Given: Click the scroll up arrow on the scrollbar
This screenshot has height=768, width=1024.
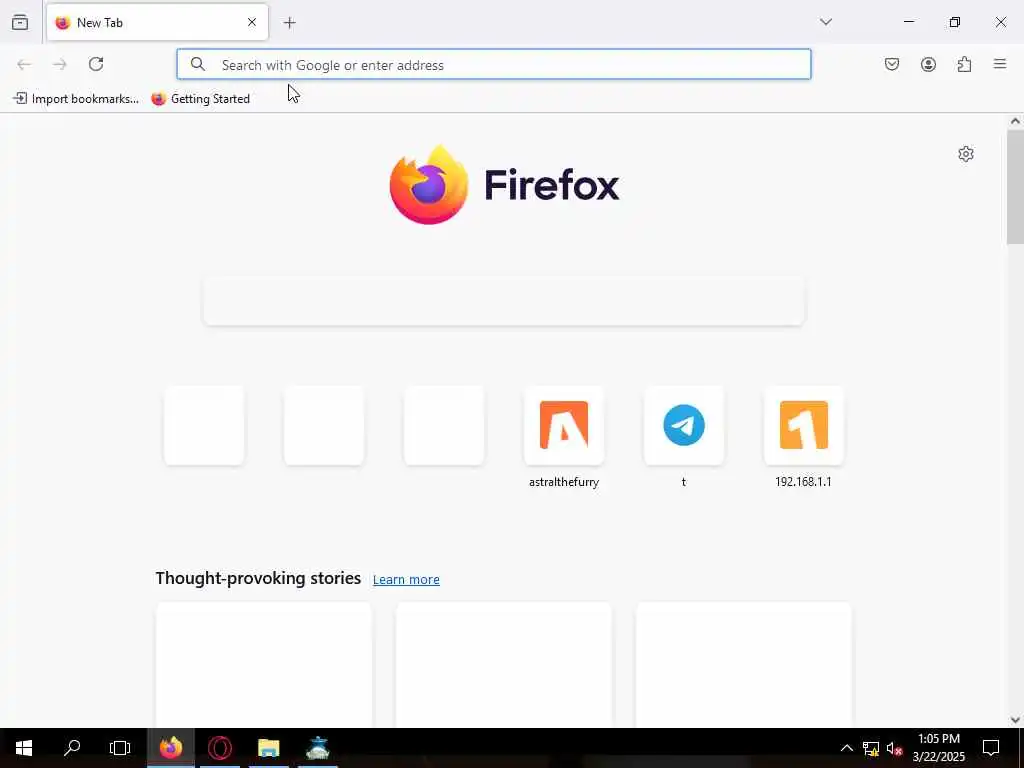Looking at the screenshot, I should [x=1015, y=121].
